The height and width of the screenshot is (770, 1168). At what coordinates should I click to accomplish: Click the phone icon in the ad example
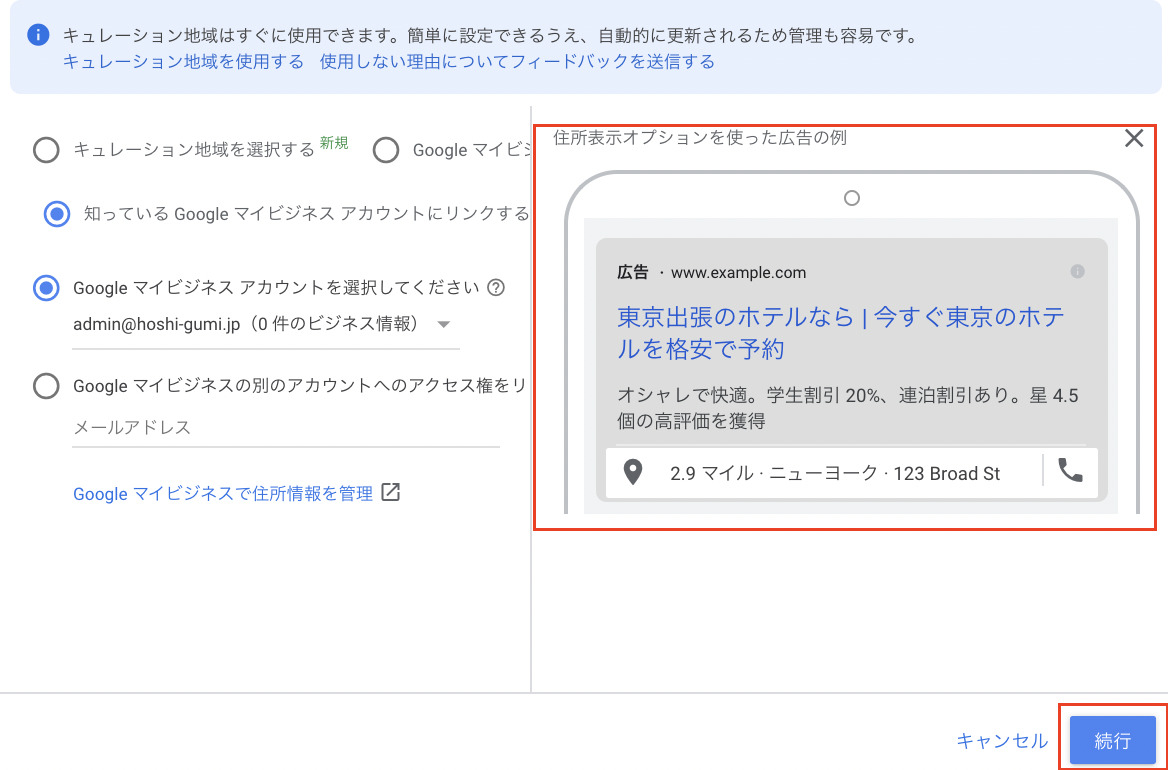[x=1069, y=471]
